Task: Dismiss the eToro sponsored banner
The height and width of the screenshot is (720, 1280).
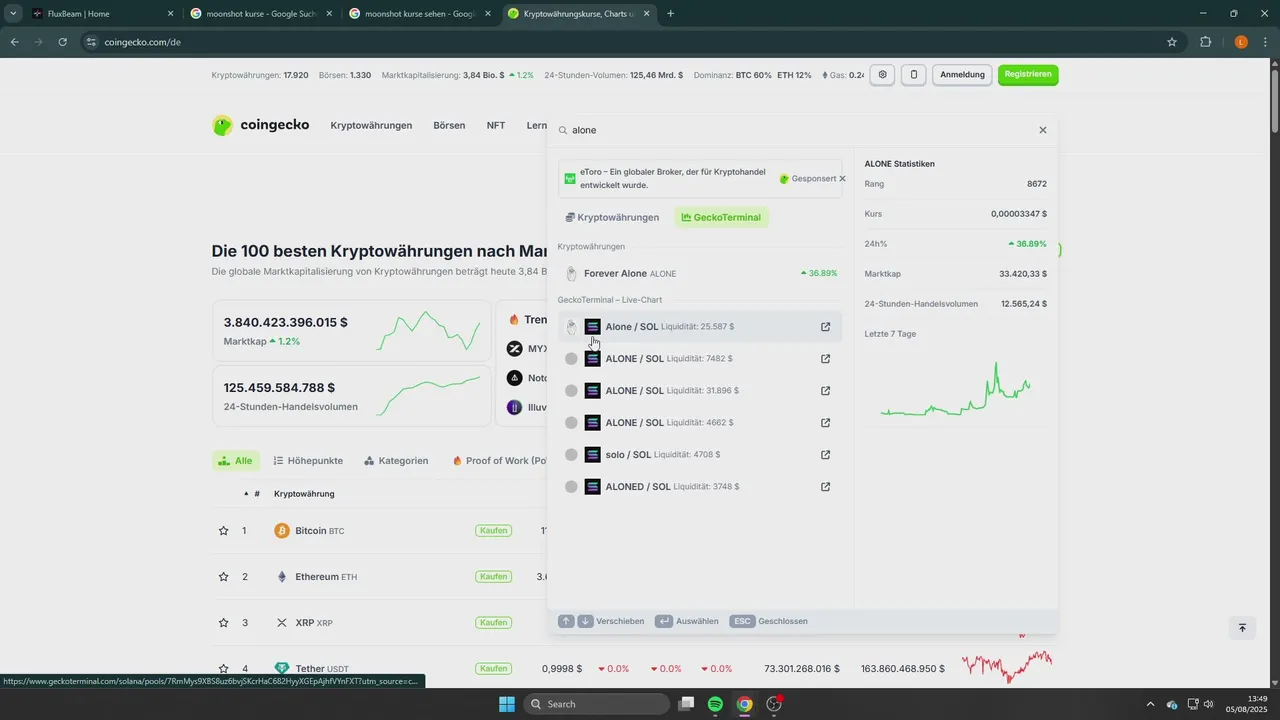Action: (x=842, y=178)
